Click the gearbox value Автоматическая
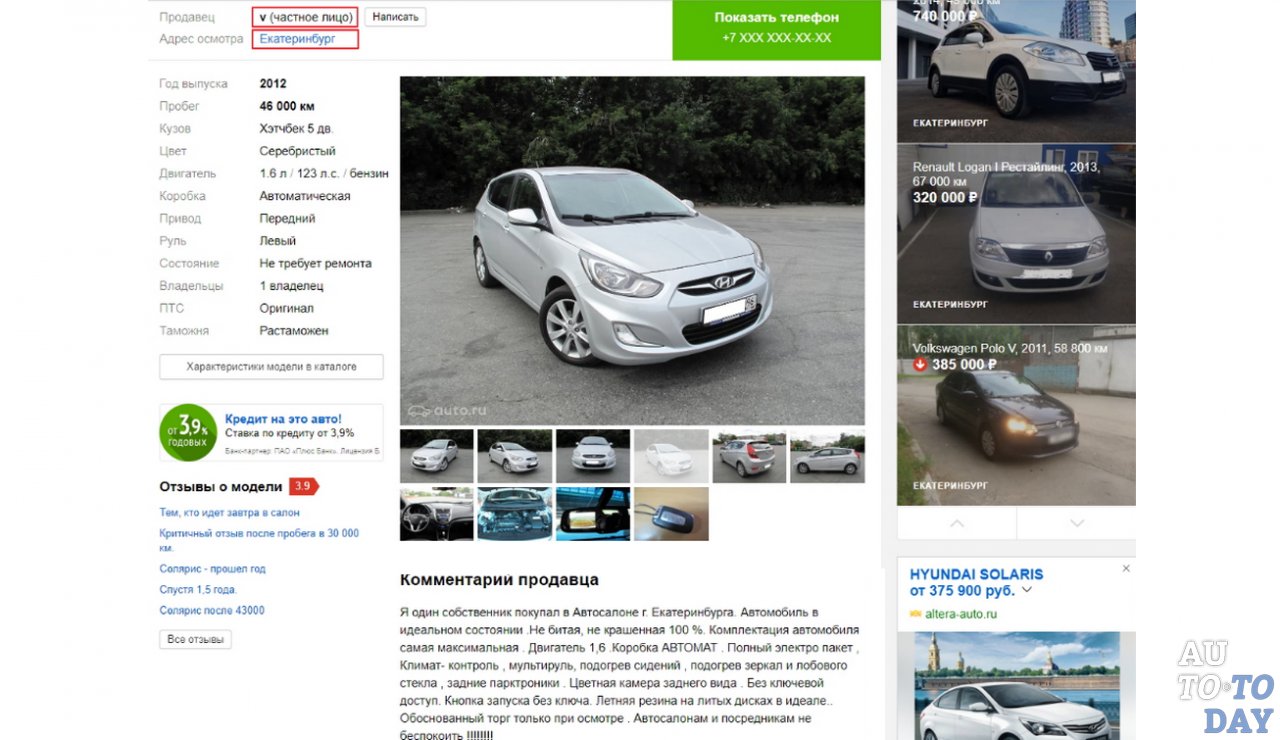 305,196
